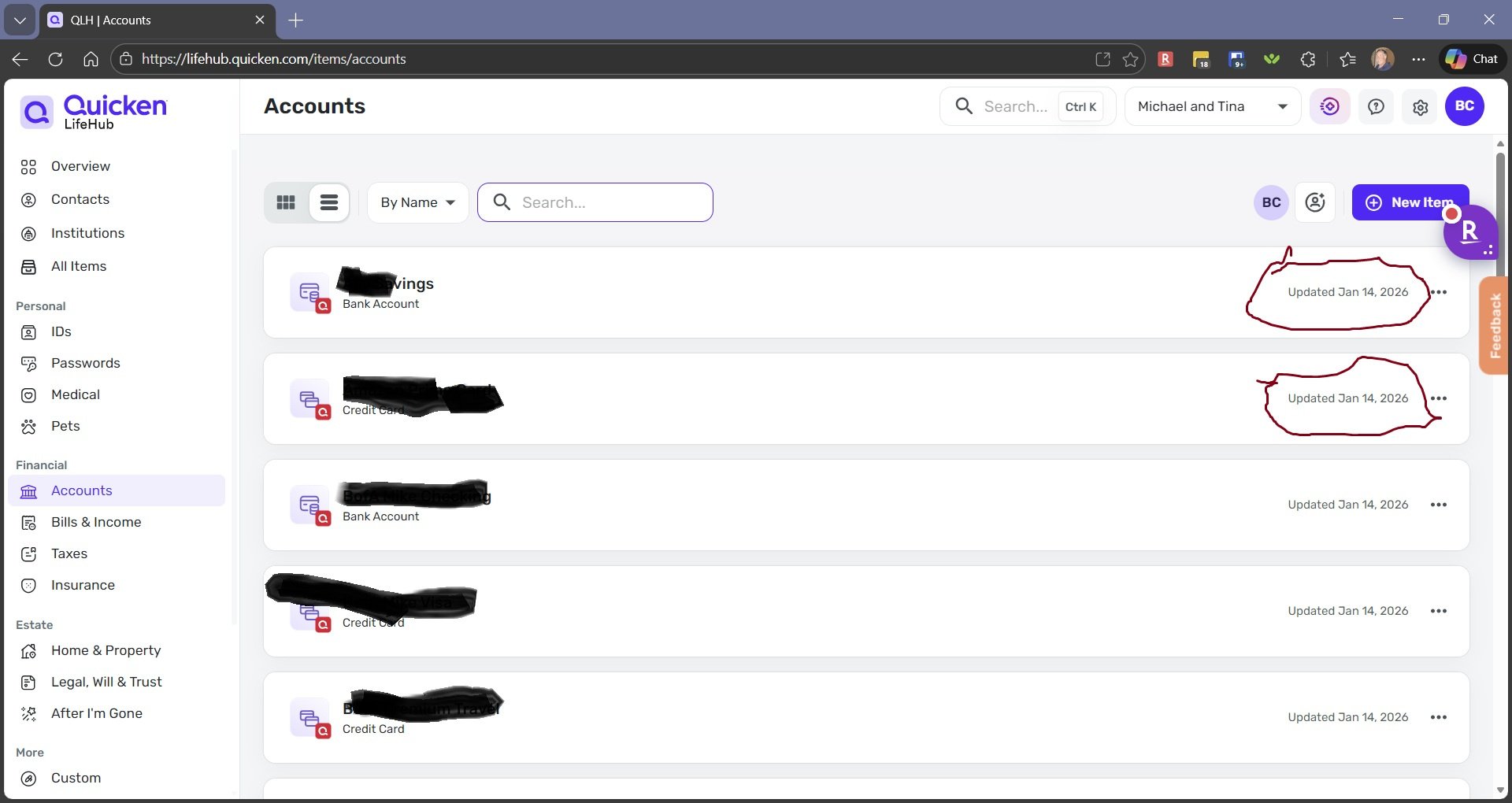Click inside the accounts Search field
This screenshot has height=803, width=1512.
point(606,202)
